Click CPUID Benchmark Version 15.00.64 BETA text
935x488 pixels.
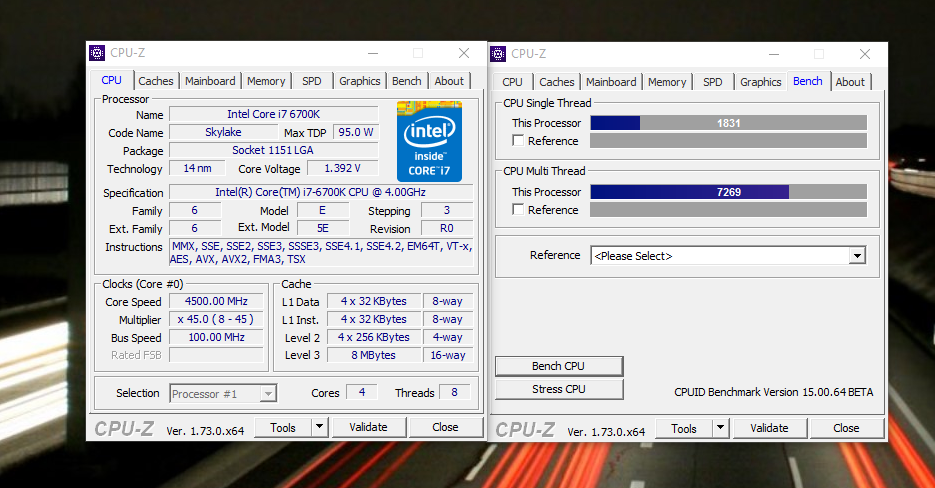click(x=773, y=392)
